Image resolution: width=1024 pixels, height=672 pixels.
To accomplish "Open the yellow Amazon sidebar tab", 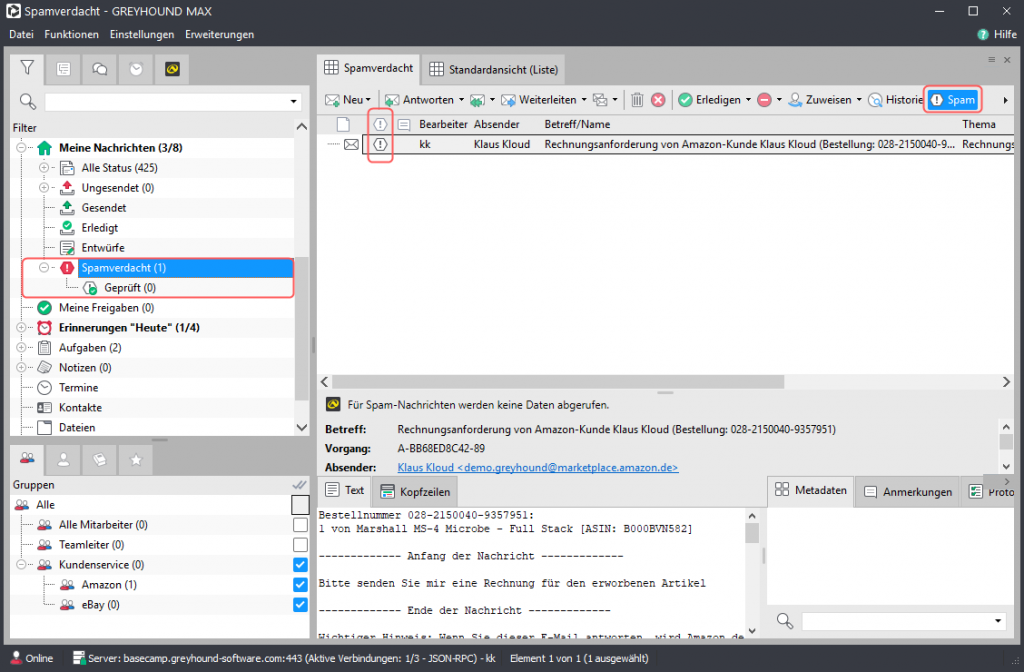I will [x=172, y=69].
